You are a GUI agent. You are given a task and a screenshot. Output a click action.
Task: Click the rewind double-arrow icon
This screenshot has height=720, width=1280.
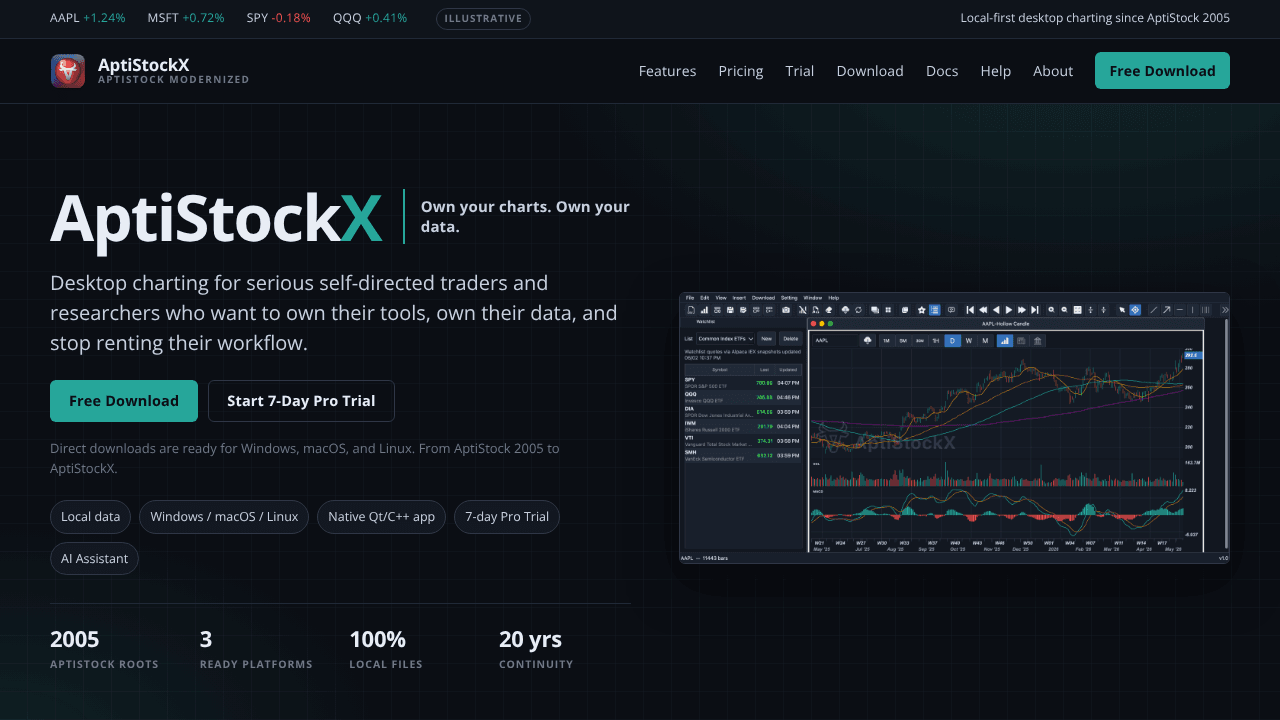pyautogui.click(x=983, y=310)
